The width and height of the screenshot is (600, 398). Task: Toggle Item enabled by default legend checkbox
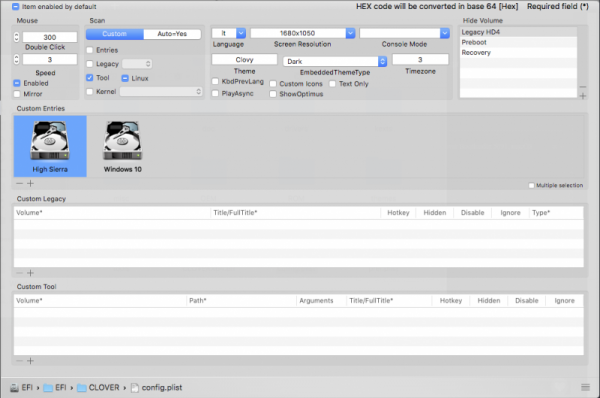coord(15,7)
